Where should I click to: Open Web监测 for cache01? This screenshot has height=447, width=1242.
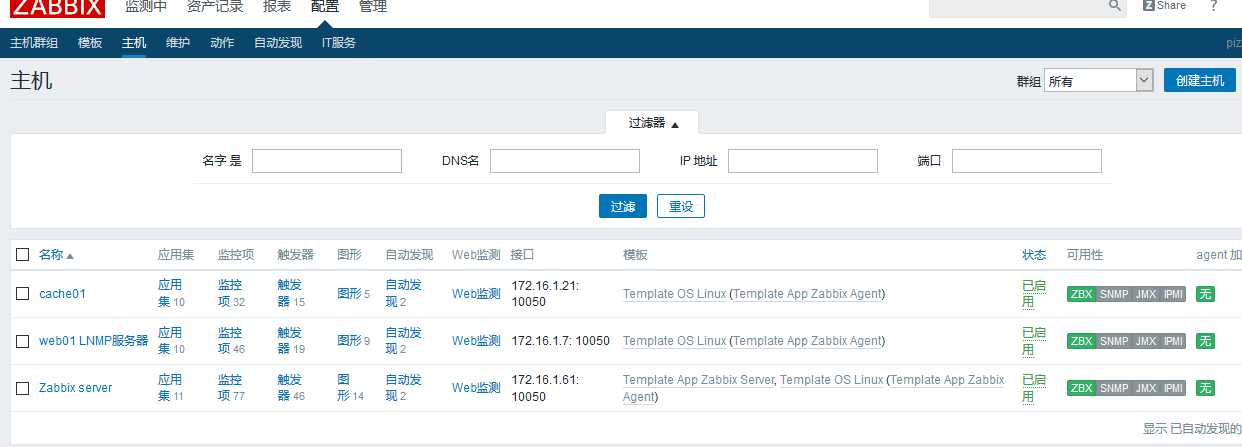[x=476, y=294]
